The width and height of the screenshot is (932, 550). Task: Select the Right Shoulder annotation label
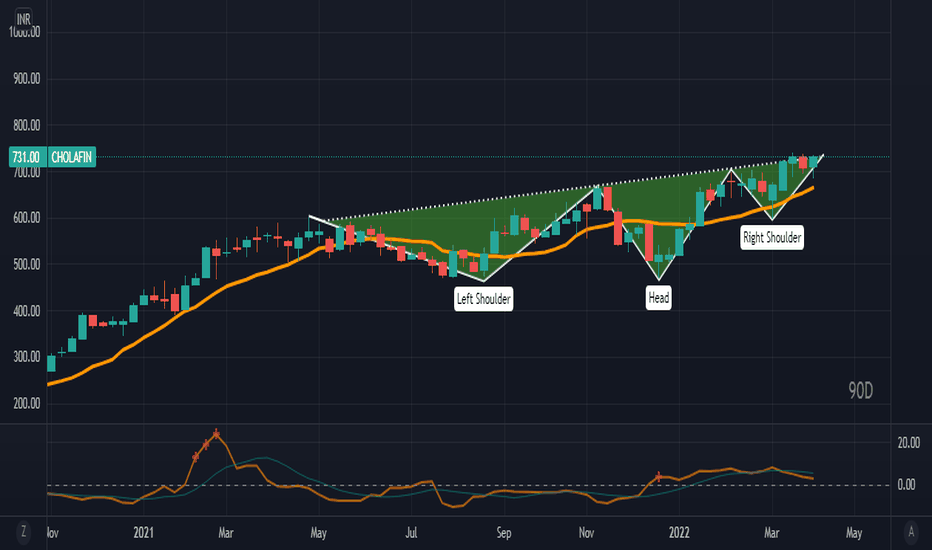tap(772, 237)
